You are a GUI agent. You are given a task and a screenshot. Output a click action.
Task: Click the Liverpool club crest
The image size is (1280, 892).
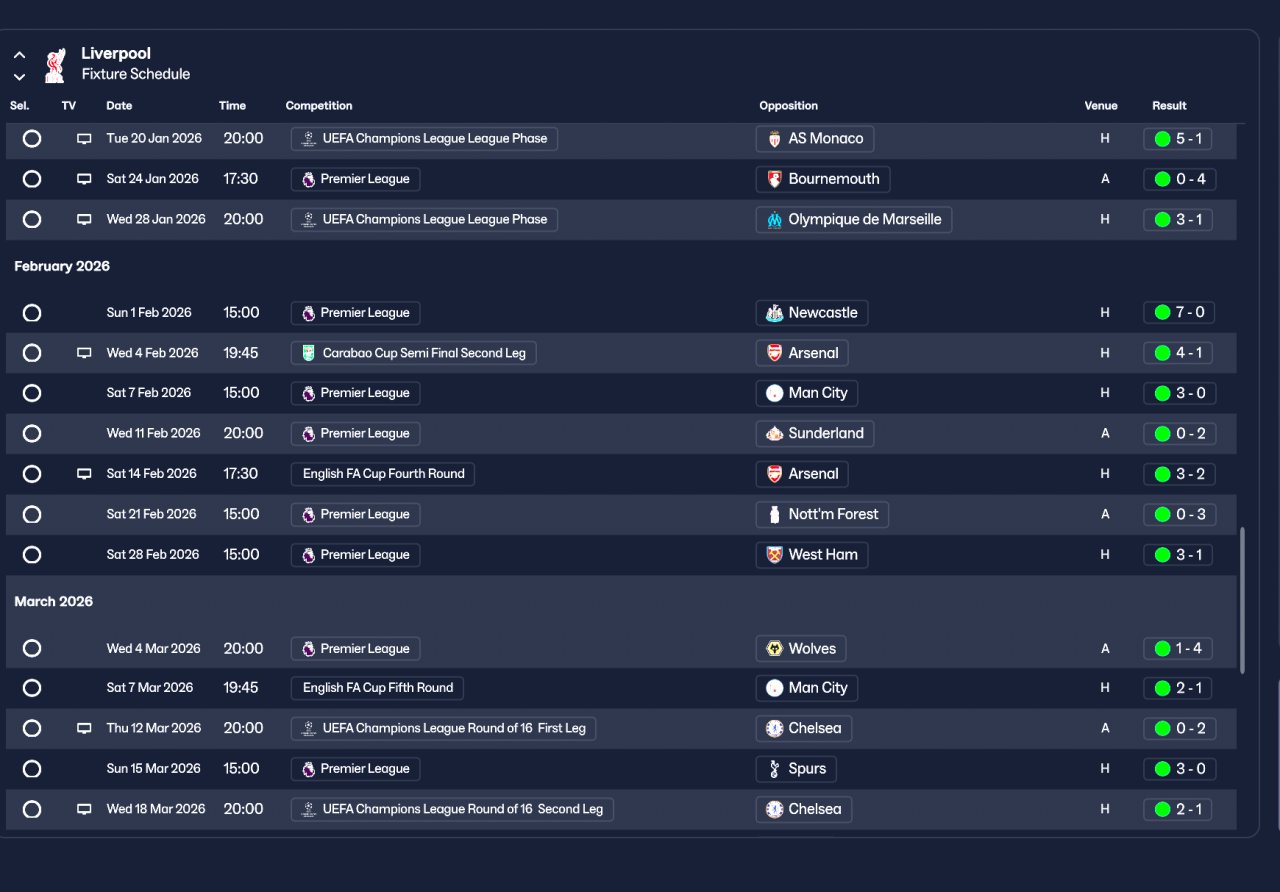pyautogui.click(x=55, y=64)
